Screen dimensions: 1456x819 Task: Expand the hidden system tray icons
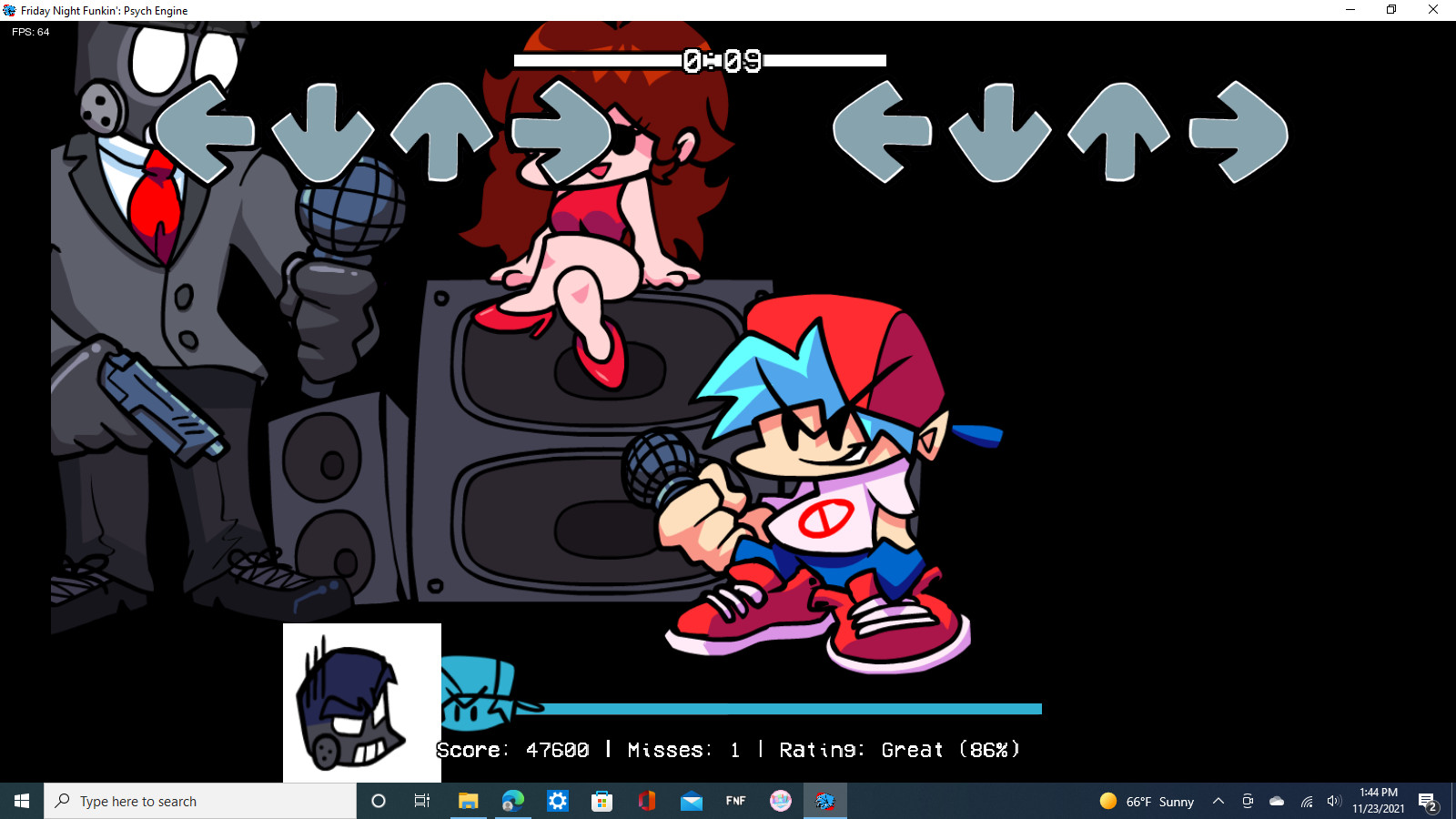1218,801
